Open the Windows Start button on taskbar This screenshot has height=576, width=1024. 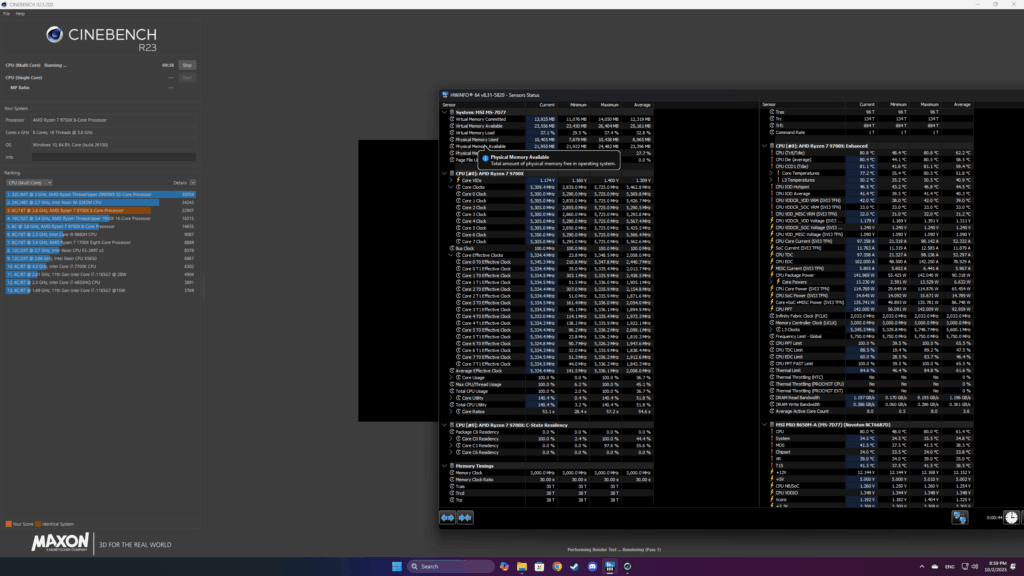point(396,566)
